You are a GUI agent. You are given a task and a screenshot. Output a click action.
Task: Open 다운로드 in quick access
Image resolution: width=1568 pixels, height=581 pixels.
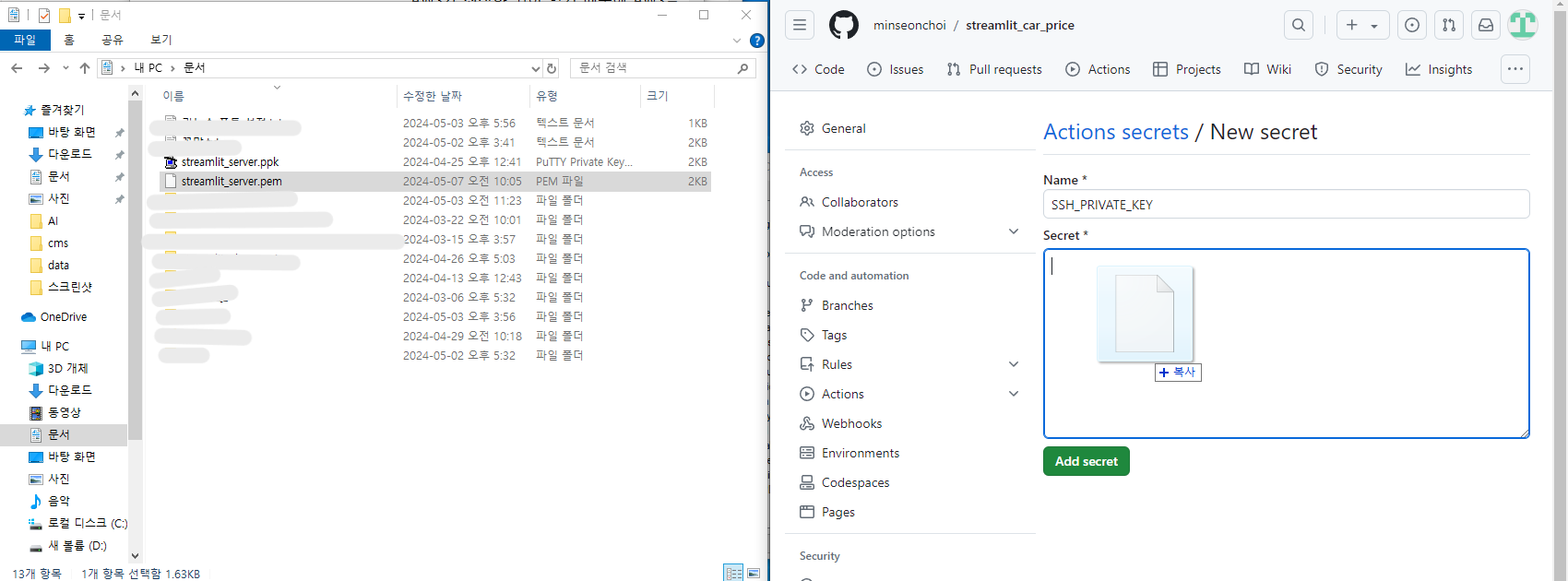(x=69, y=154)
